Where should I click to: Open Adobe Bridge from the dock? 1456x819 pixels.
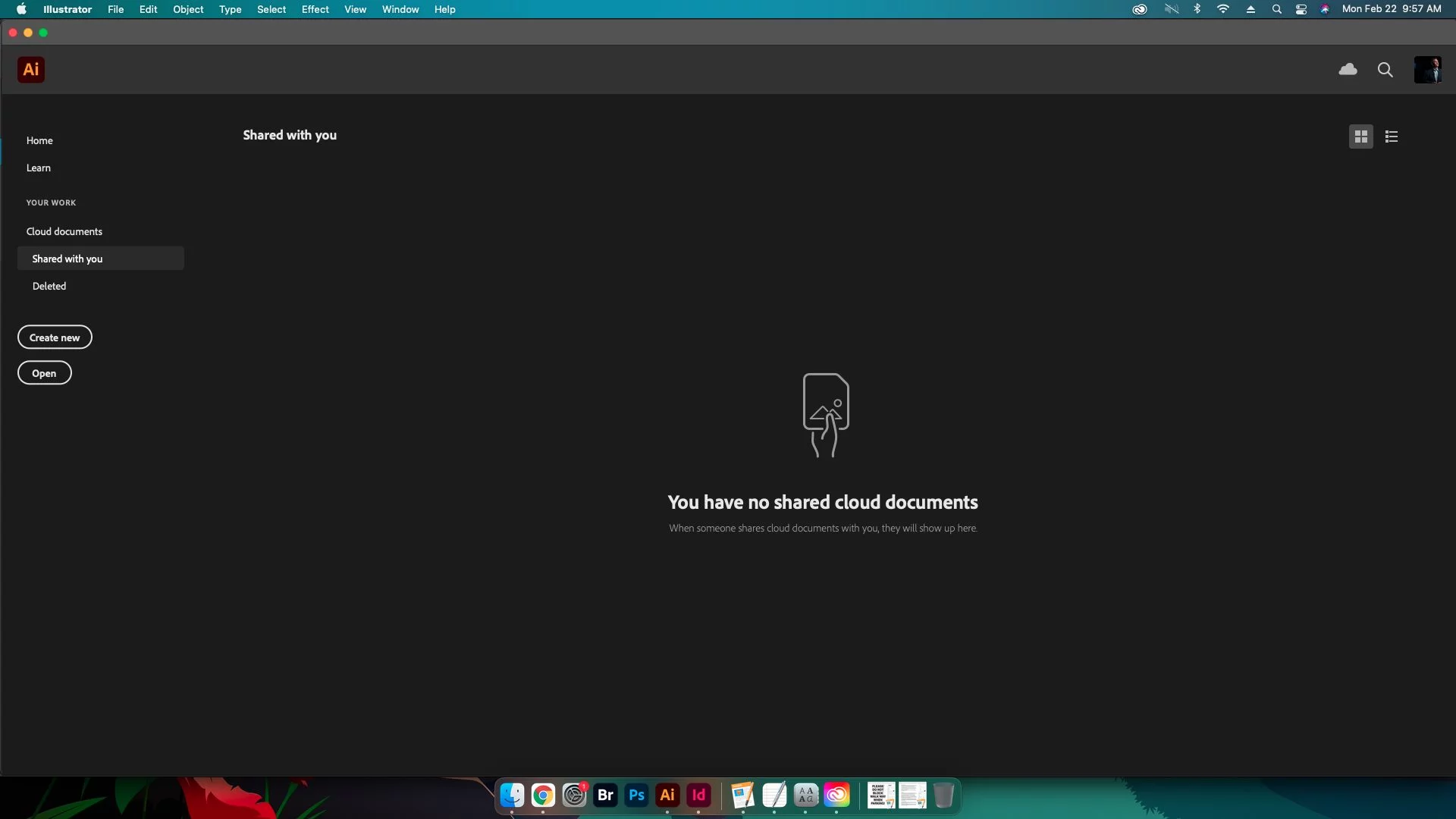(605, 795)
